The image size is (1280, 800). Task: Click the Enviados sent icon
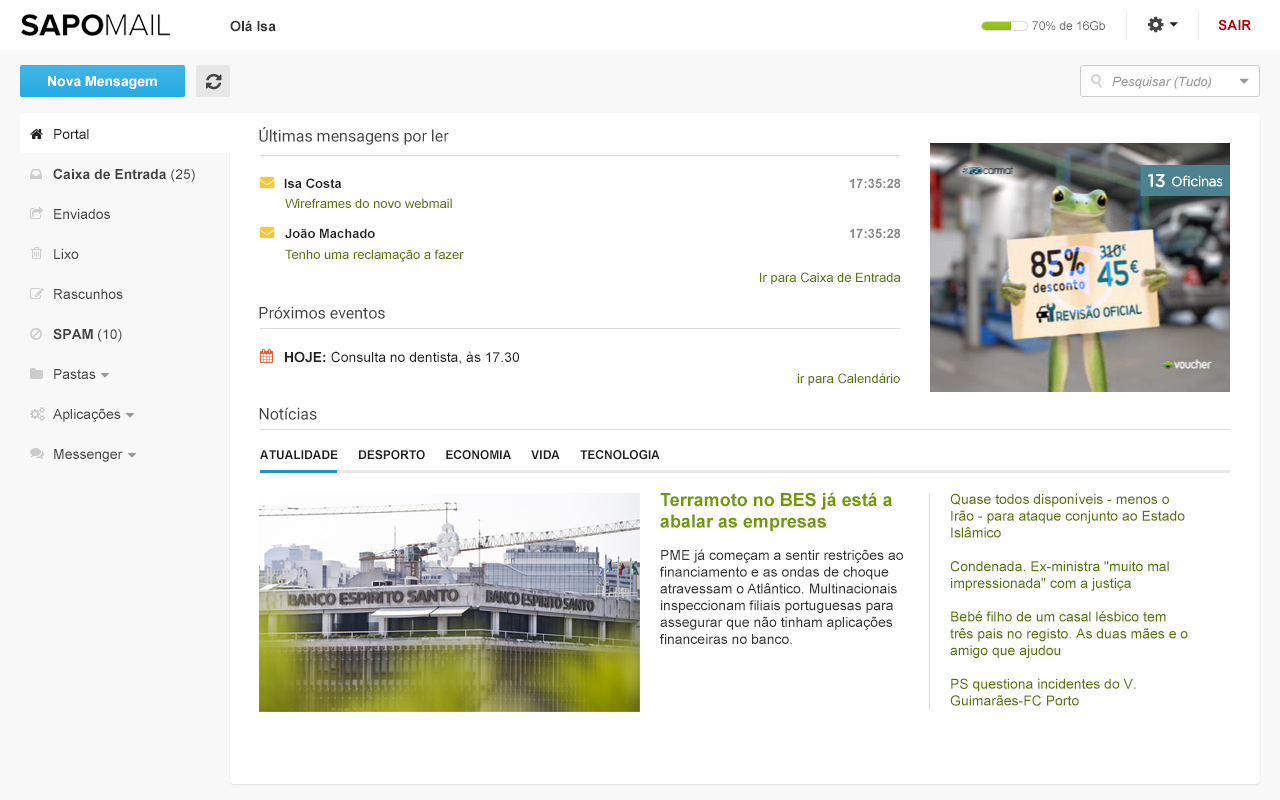coord(37,214)
